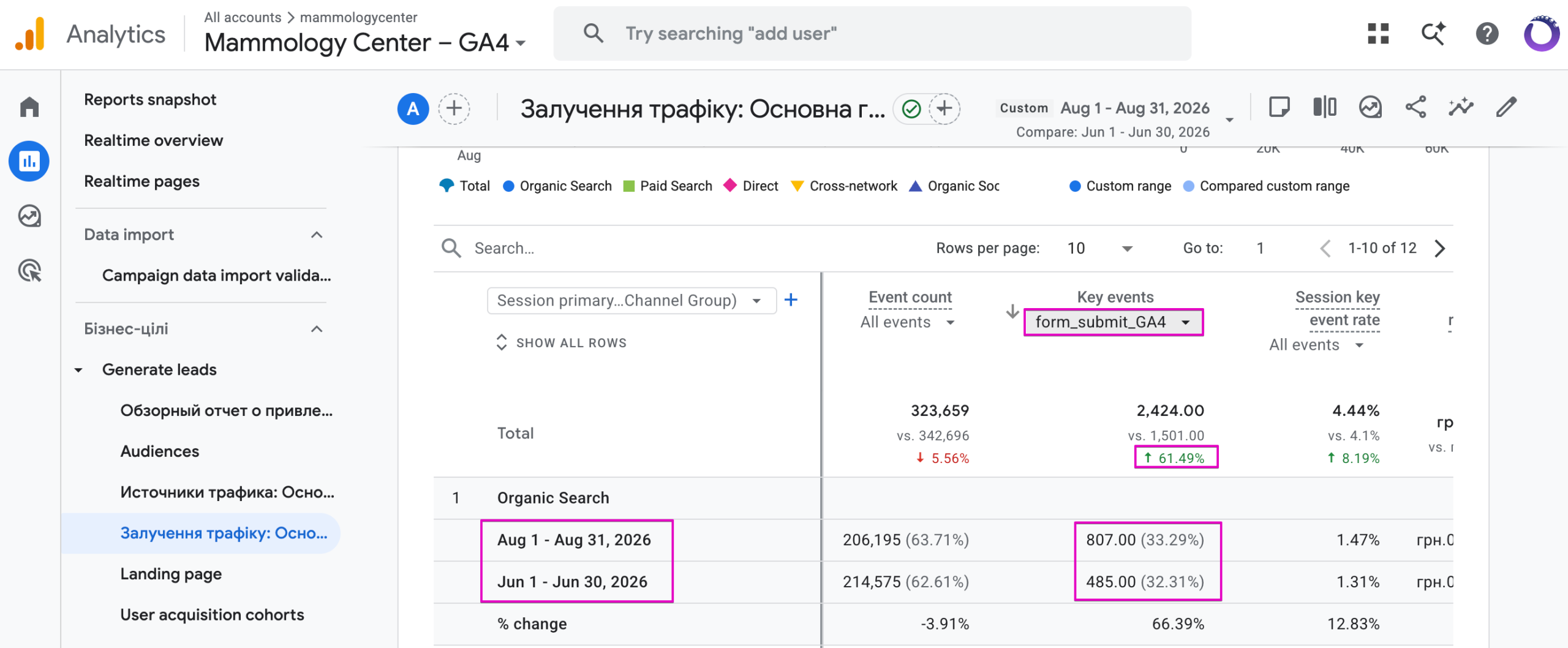Image resolution: width=1568 pixels, height=648 pixels.
Task: Open the Explore icon in left rail
Action: 29,216
